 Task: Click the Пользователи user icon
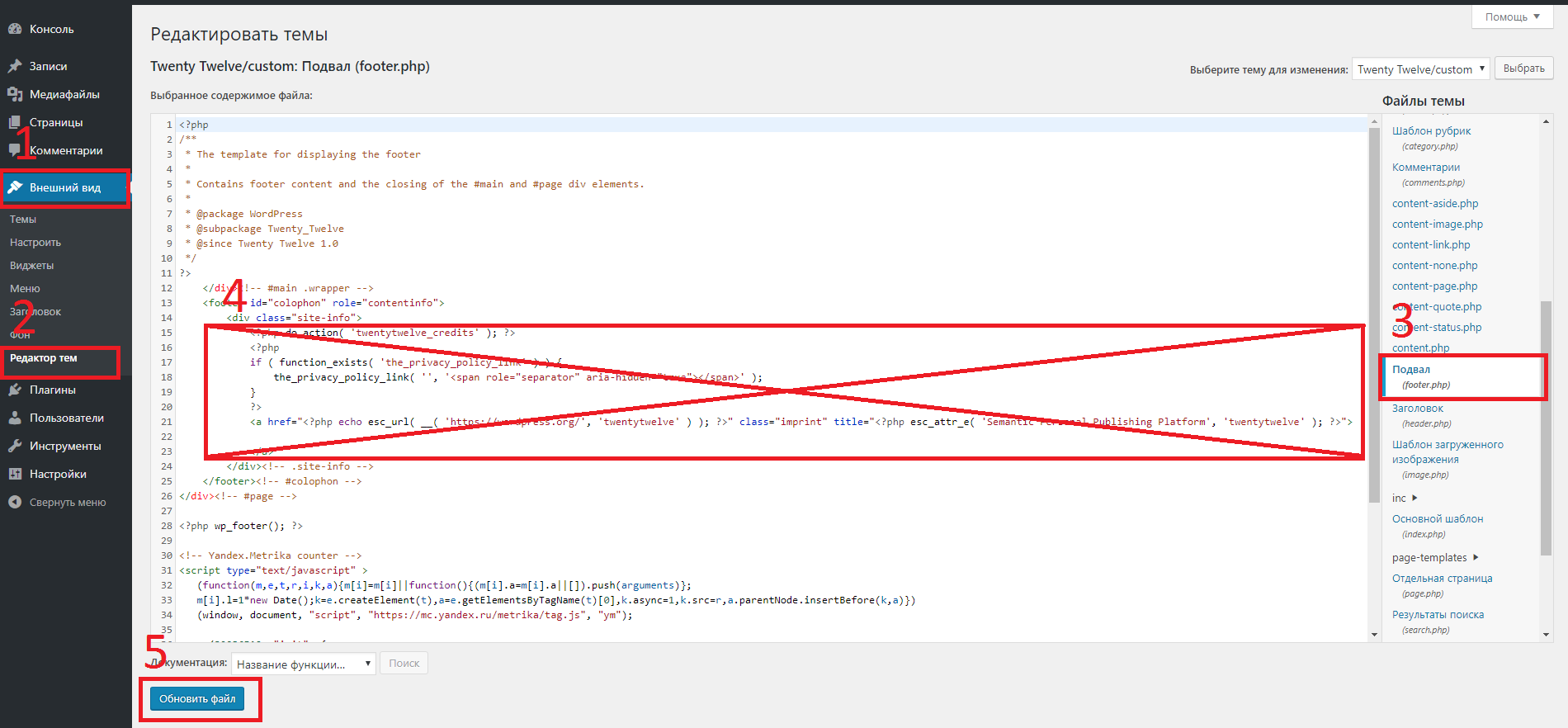click(15, 418)
